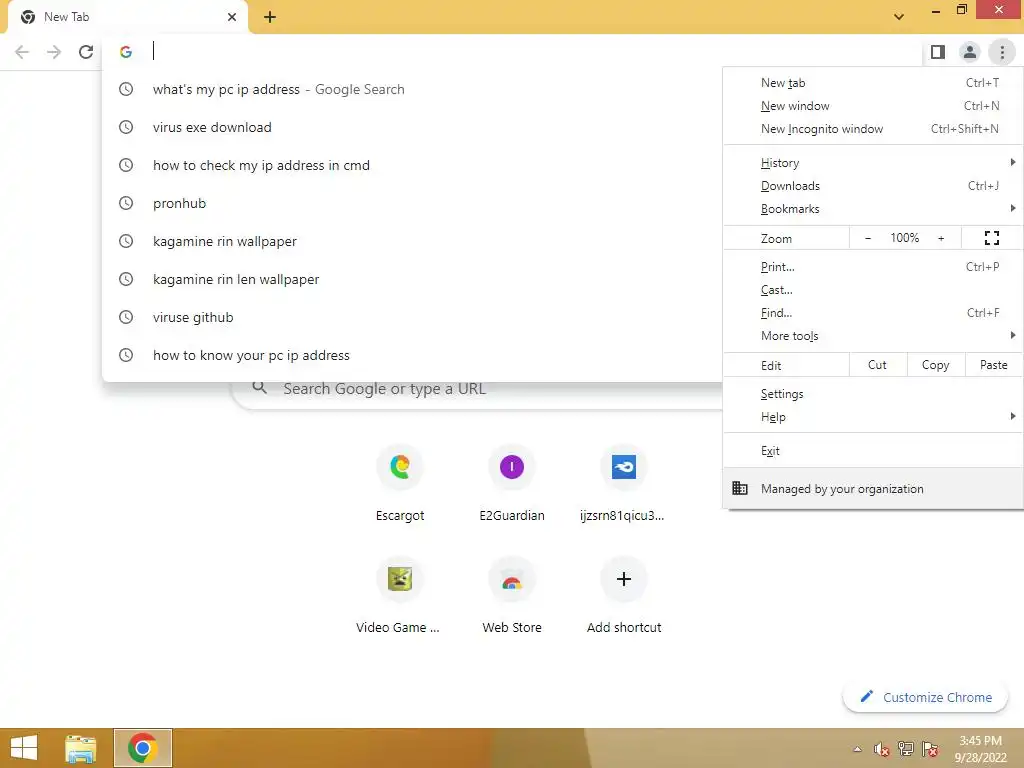Click the Cut button in the Edit row
Screen dimensions: 1024x768
click(x=877, y=365)
